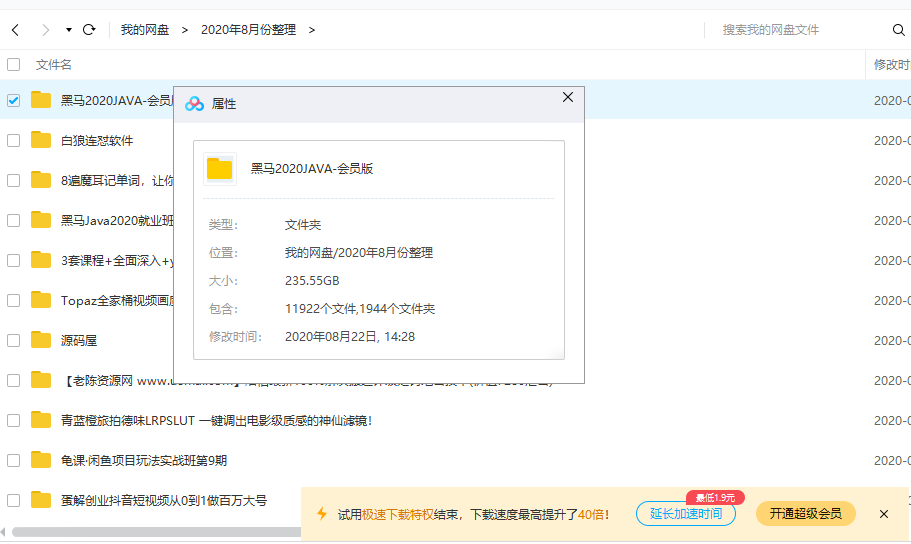Refresh the file list

89,30
